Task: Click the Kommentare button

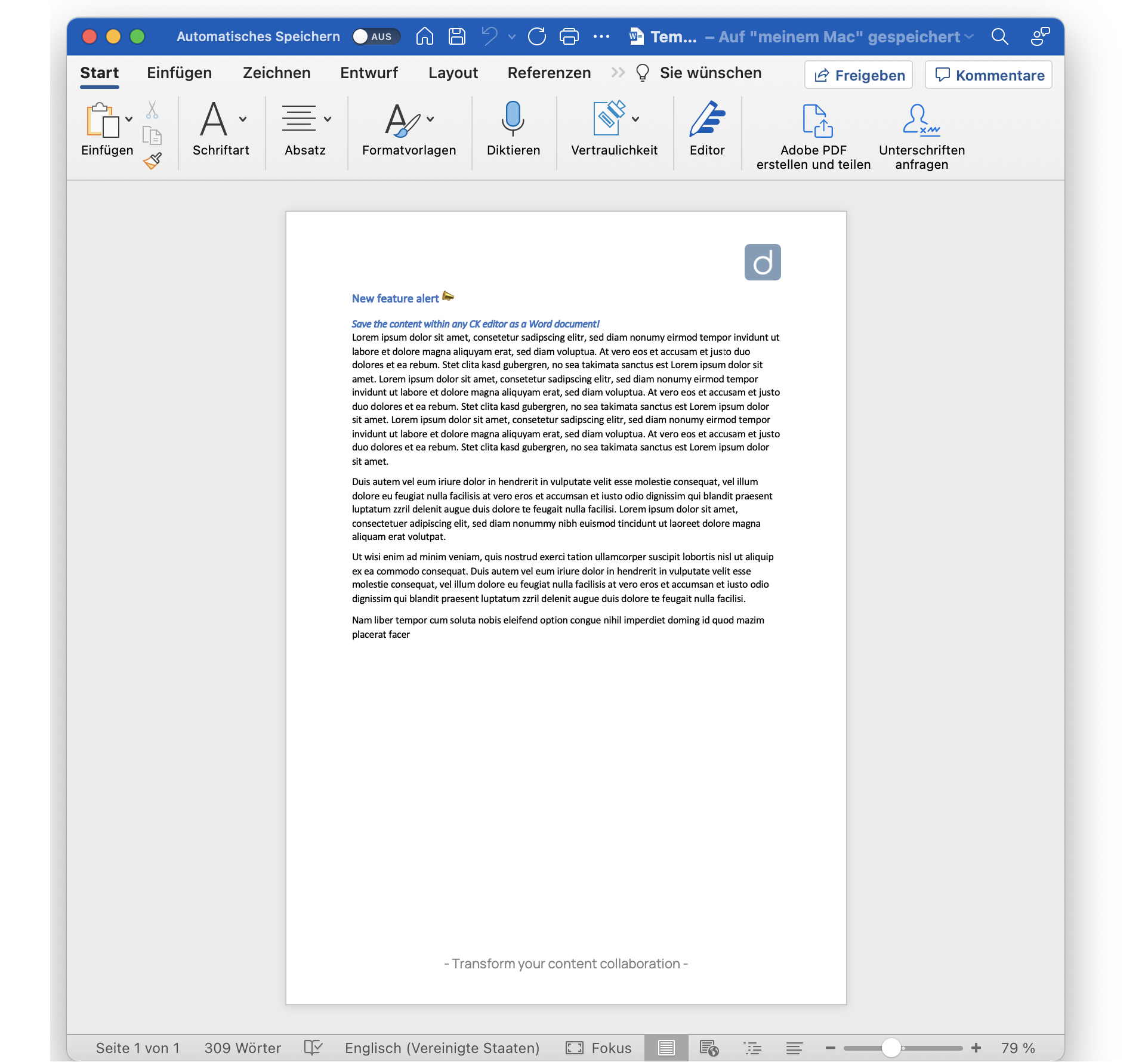Action: tap(989, 75)
